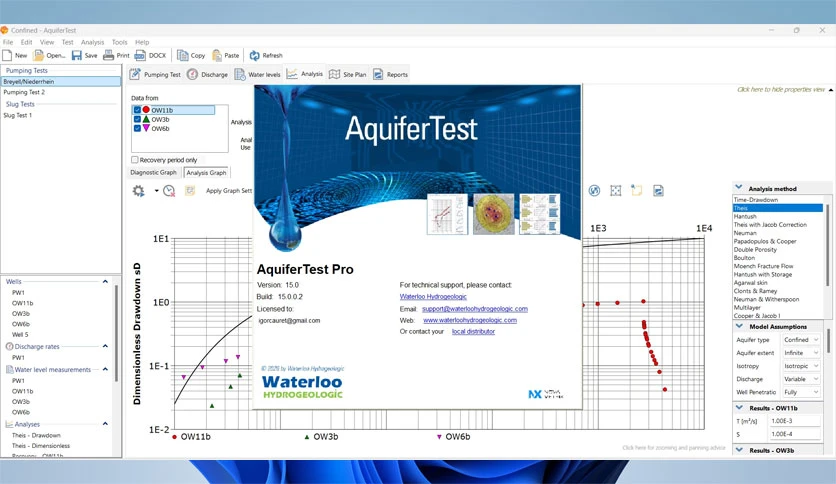
Task: Switch to the Analysis Graph tab
Action: [206, 173]
